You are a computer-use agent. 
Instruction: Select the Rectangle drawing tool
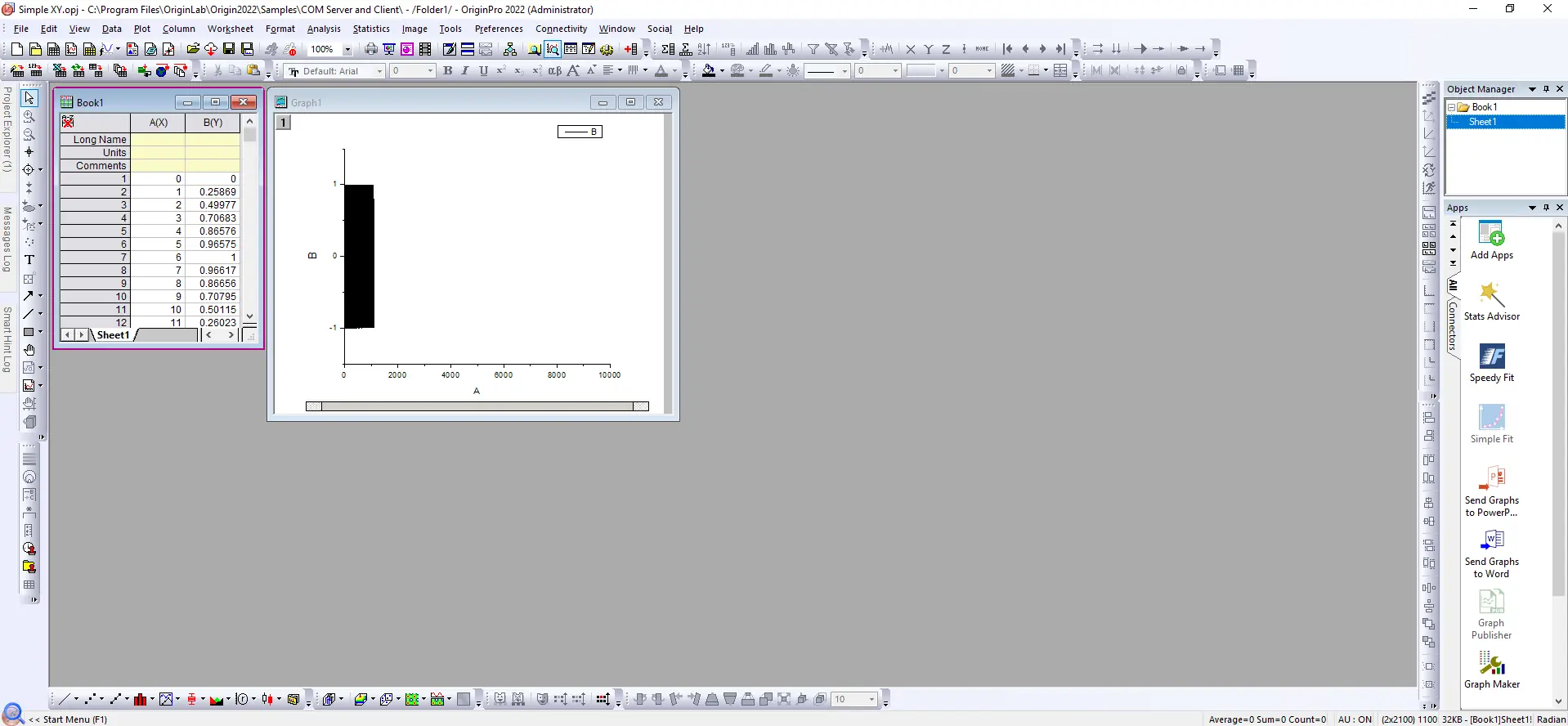[29, 332]
